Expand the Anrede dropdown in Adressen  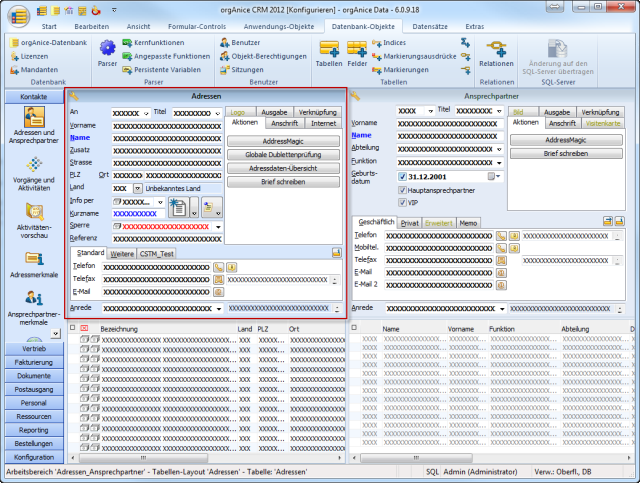pos(219,309)
